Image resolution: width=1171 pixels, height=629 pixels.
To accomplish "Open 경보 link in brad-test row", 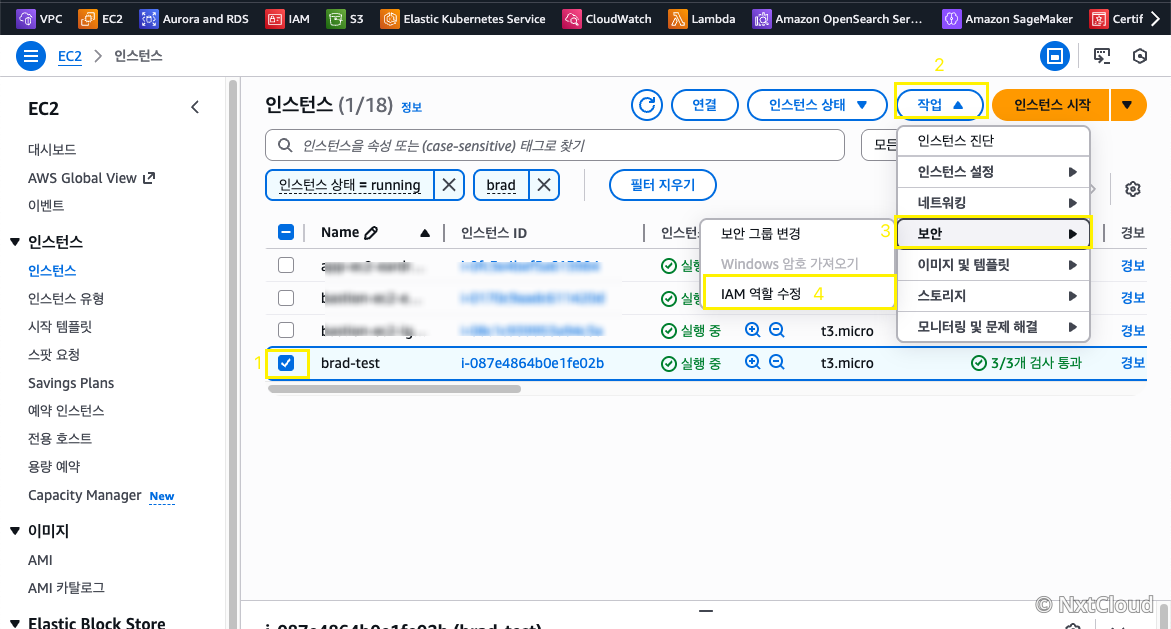I will click(x=1133, y=363).
